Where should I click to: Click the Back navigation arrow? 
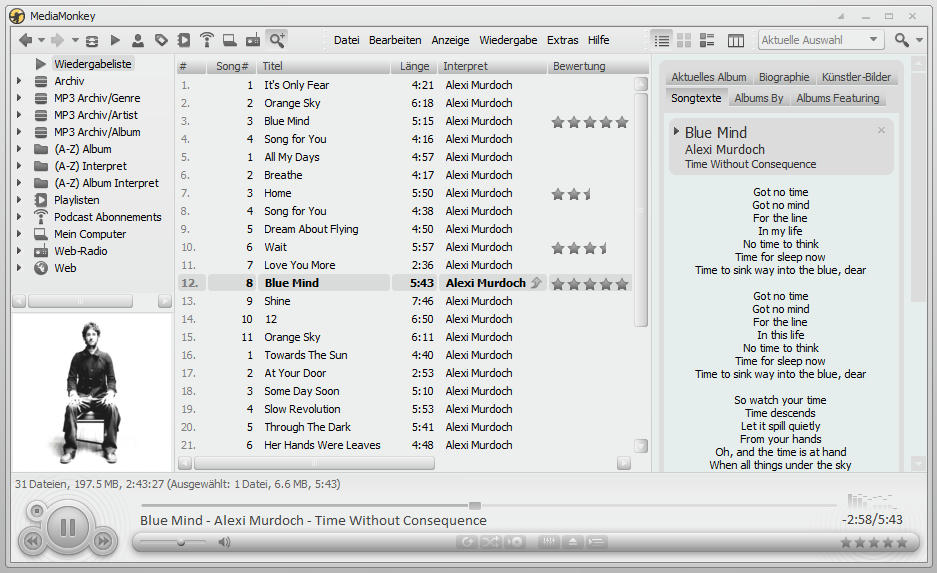(25, 40)
